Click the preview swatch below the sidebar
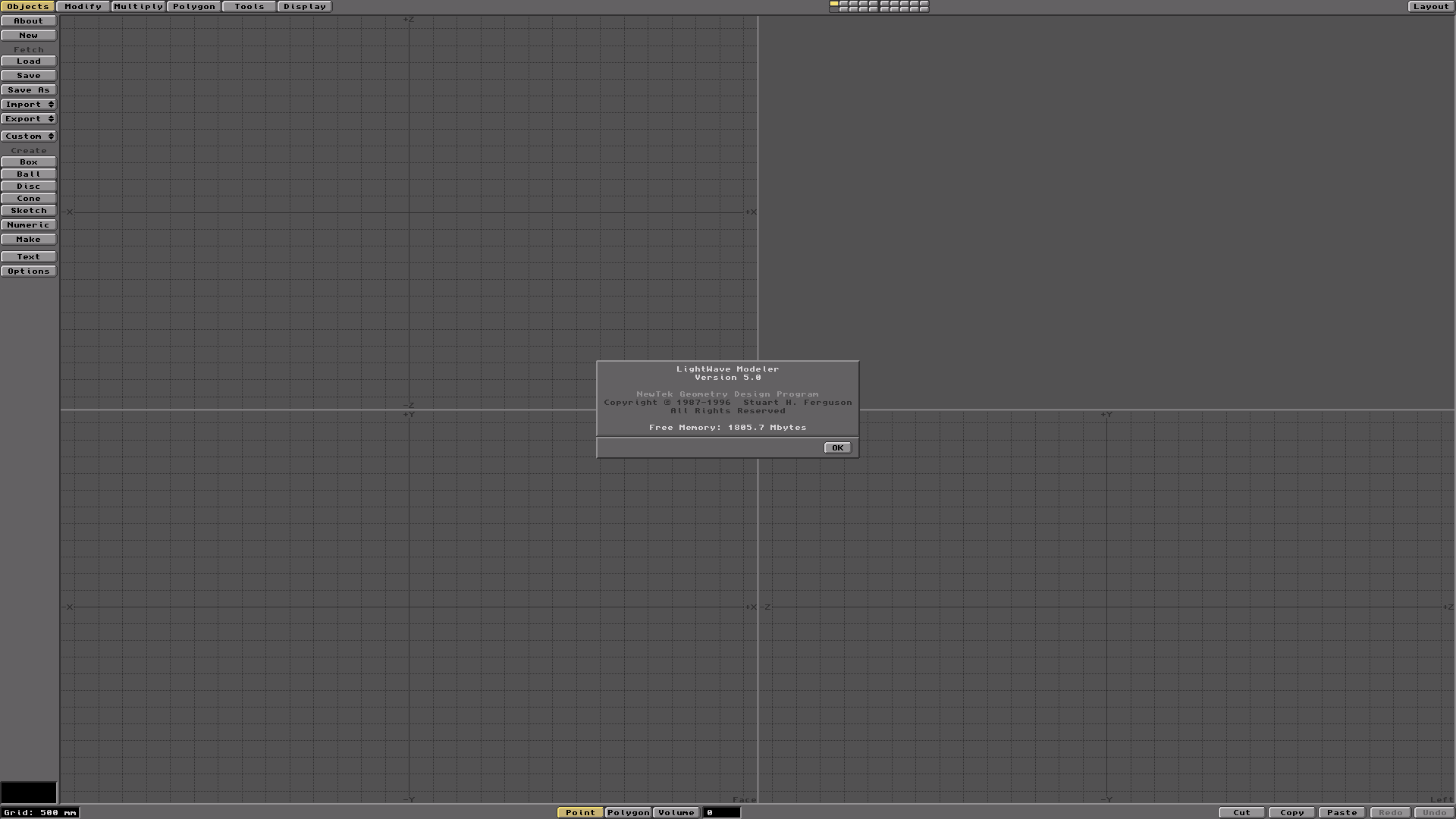Image resolution: width=1456 pixels, height=819 pixels. coord(28,792)
